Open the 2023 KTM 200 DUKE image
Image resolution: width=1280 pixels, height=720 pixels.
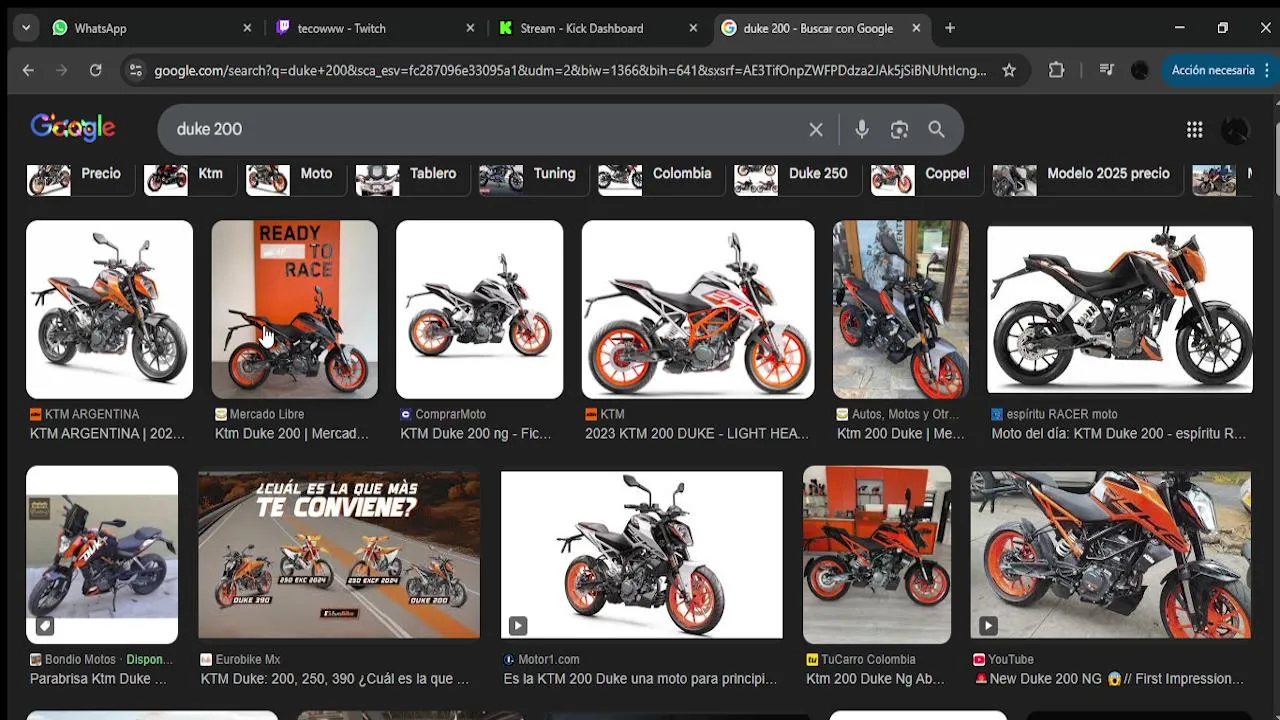698,310
